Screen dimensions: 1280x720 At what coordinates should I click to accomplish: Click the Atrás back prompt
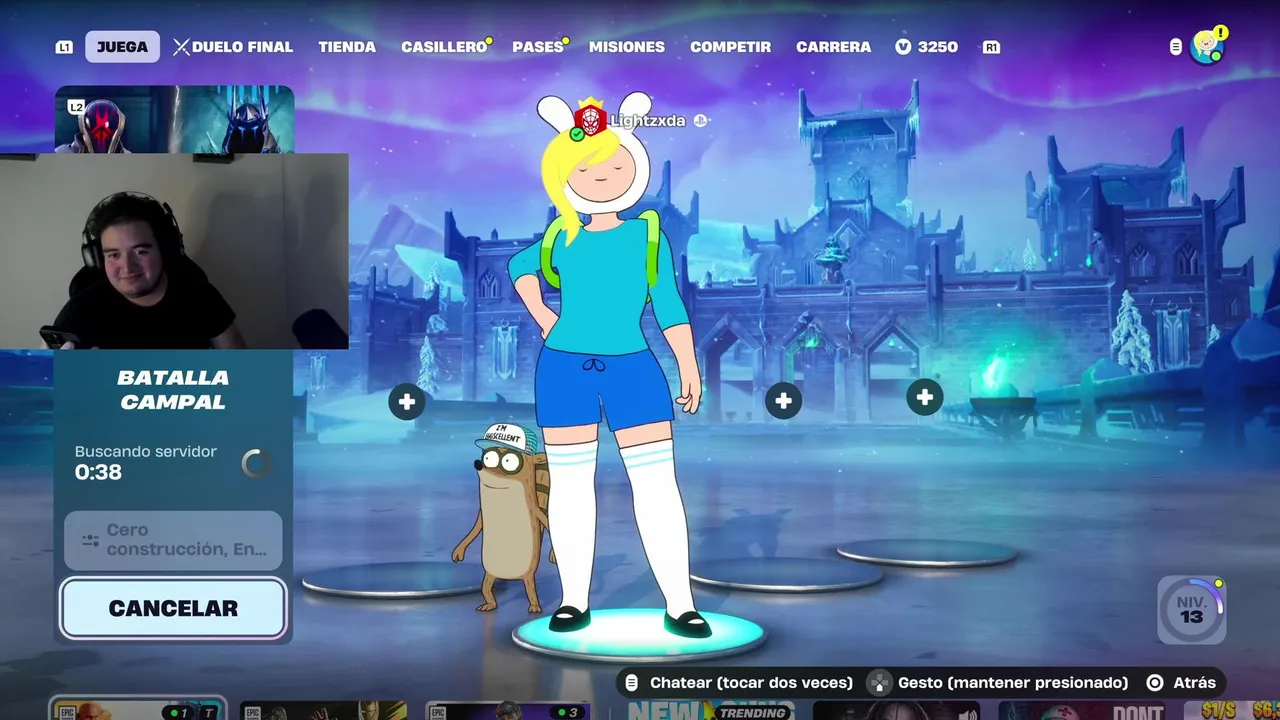coord(1182,683)
